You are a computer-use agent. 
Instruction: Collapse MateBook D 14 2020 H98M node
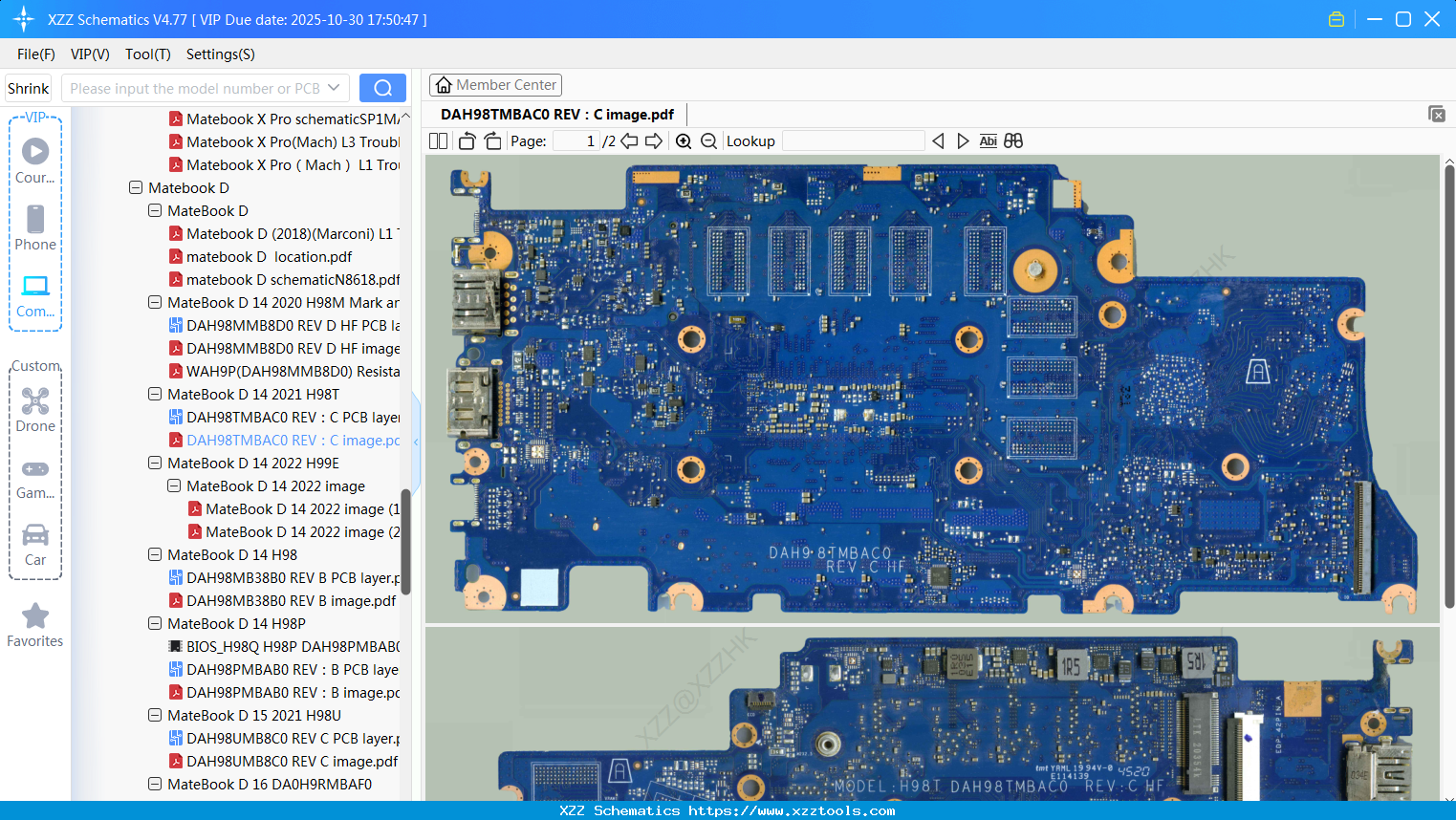click(155, 303)
